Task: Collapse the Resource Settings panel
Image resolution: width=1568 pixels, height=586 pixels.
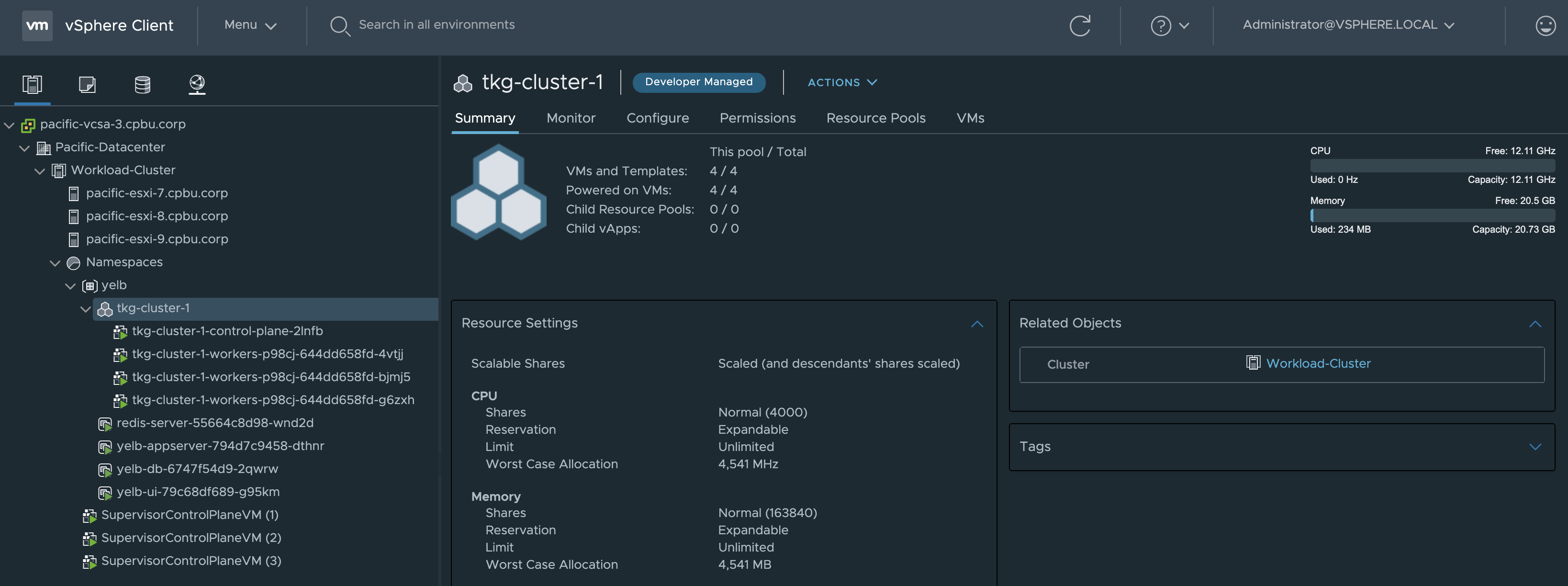Action: point(976,324)
